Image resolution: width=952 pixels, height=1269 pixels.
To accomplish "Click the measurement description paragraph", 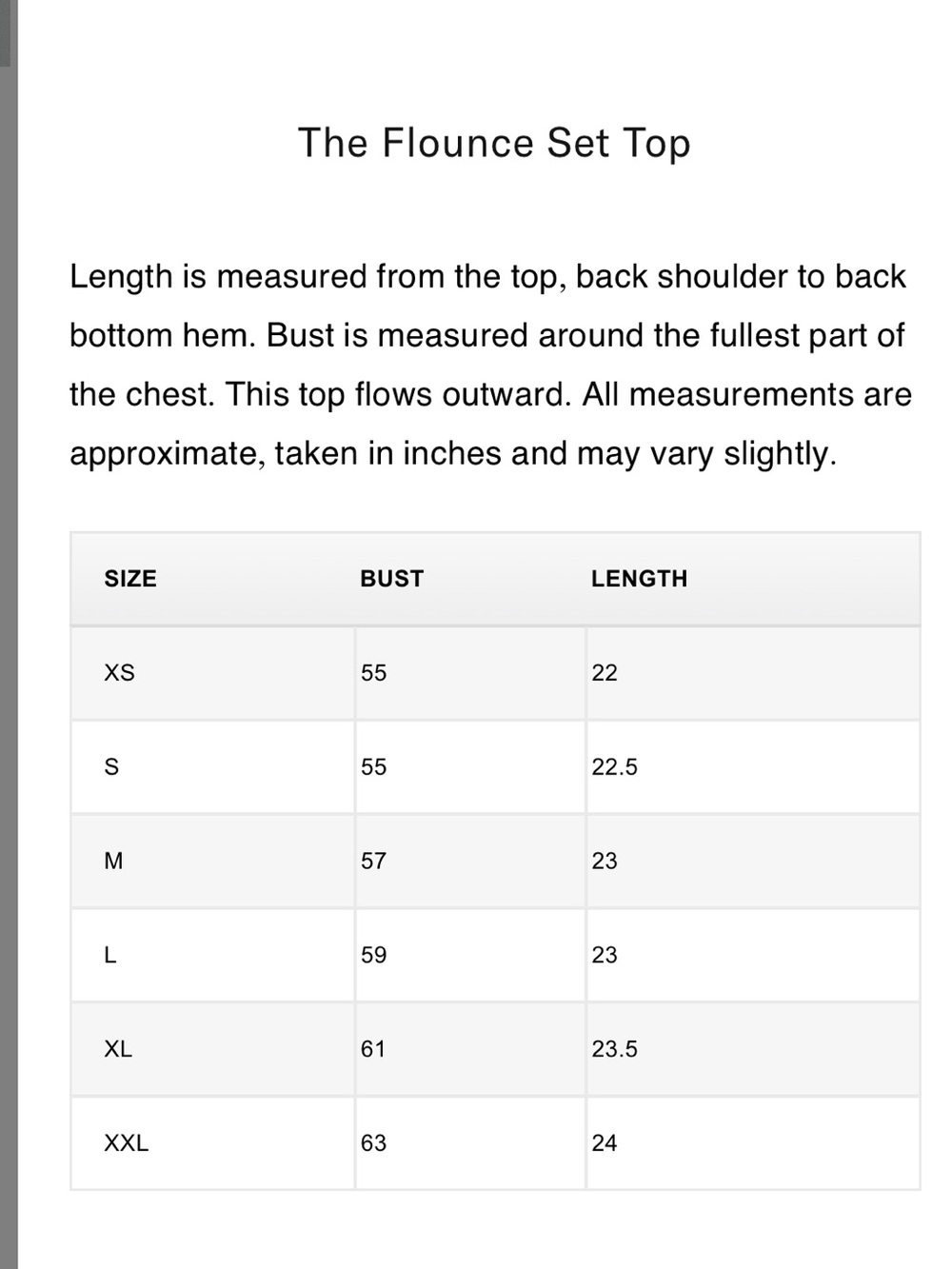I will coord(490,365).
